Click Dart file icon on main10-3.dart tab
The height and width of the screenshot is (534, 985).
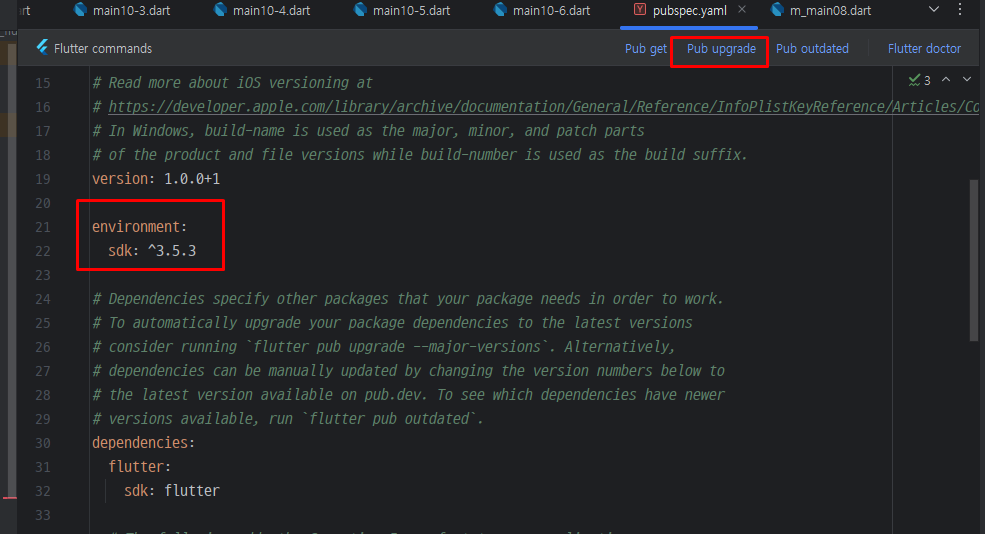coord(80,9)
